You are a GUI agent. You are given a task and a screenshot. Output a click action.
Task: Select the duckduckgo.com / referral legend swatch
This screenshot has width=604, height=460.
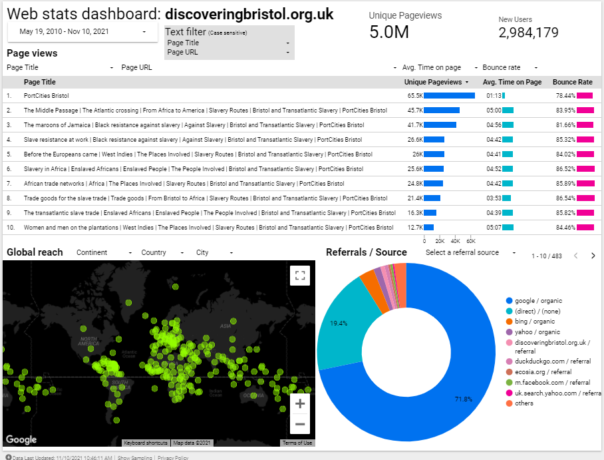click(x=509, y=361)
